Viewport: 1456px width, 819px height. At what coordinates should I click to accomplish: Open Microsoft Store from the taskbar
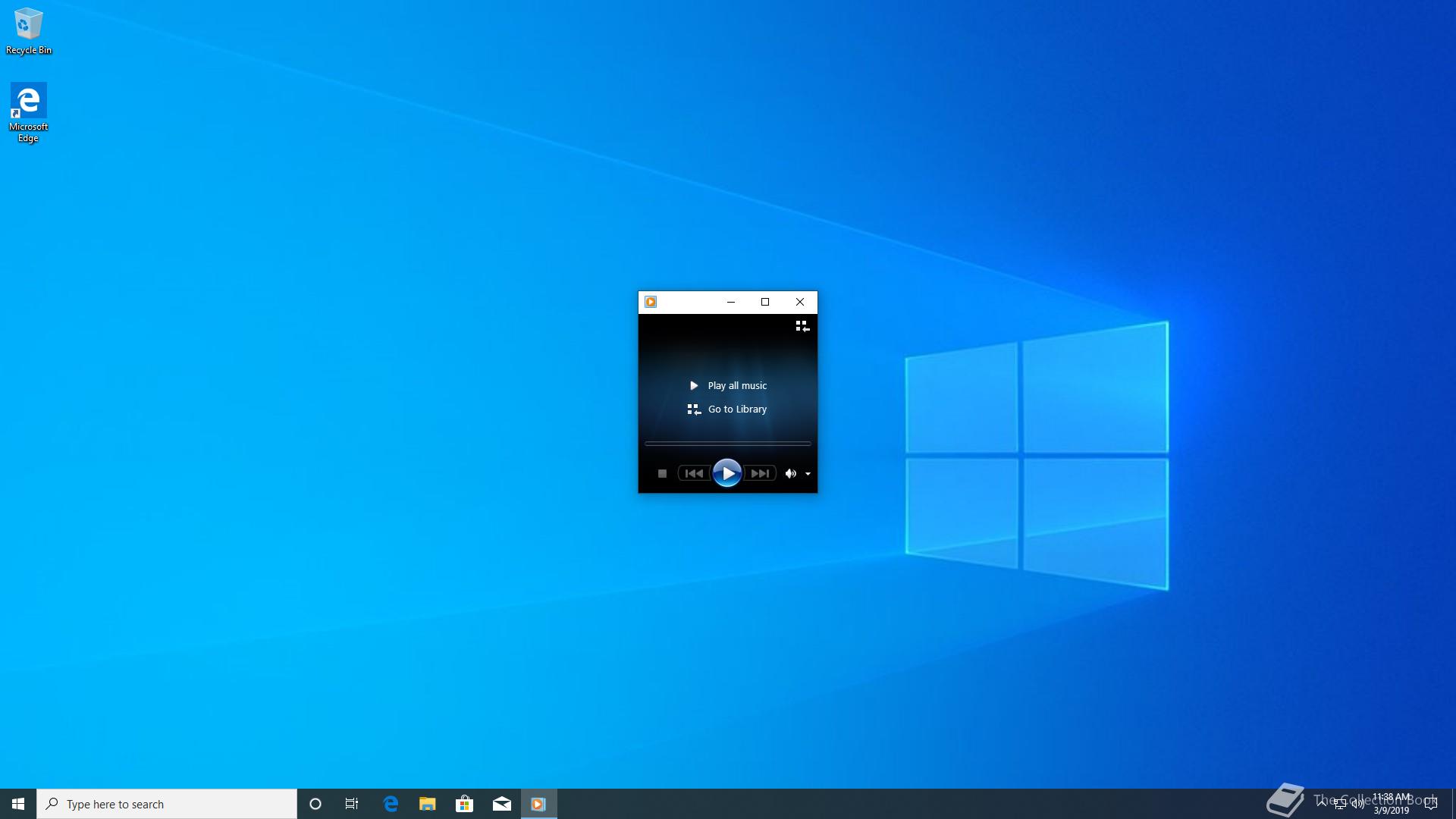(x=465, y=804)
